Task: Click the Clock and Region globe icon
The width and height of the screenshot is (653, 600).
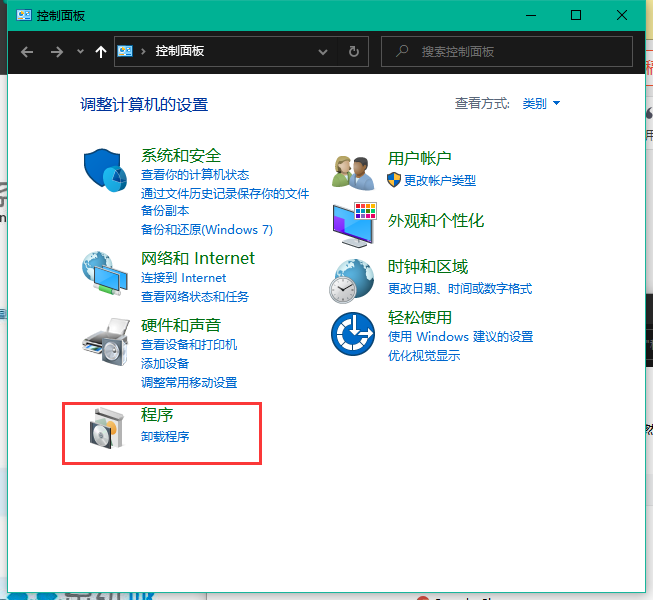Action: (352, 281)
